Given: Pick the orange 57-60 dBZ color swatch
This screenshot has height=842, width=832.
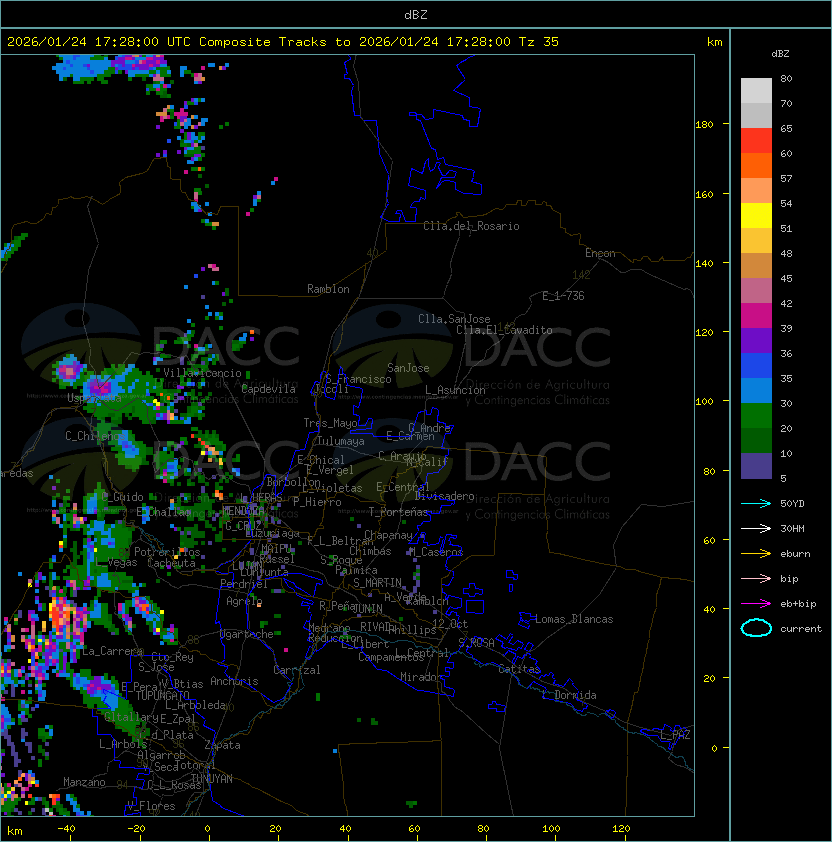Looking at the screenshot, I should (x=756, y=165).
